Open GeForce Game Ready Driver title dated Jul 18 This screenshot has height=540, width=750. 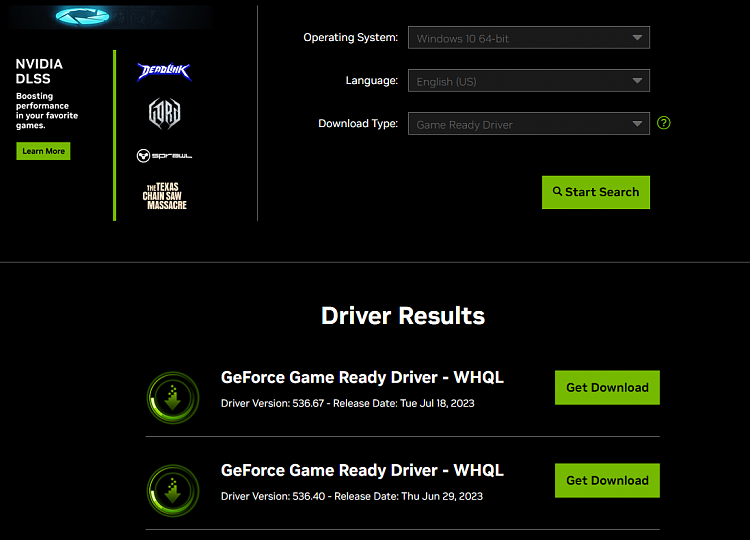pyautogui.click(x=362, y=377)
